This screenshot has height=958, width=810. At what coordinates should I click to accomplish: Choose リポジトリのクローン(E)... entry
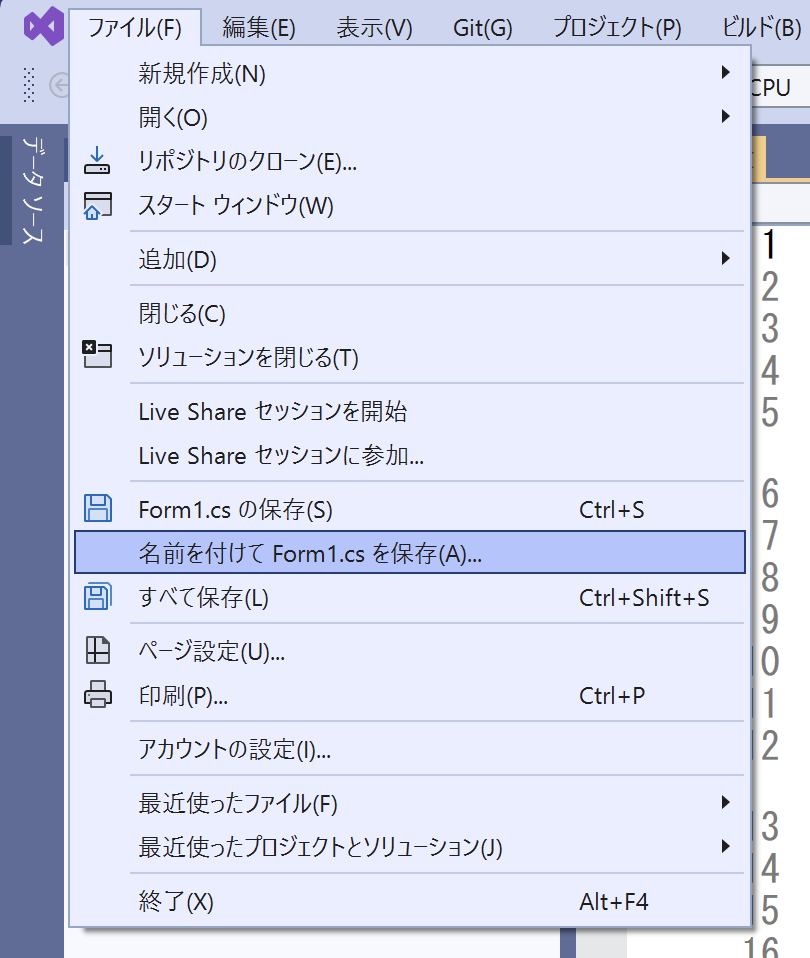(410, 161)
